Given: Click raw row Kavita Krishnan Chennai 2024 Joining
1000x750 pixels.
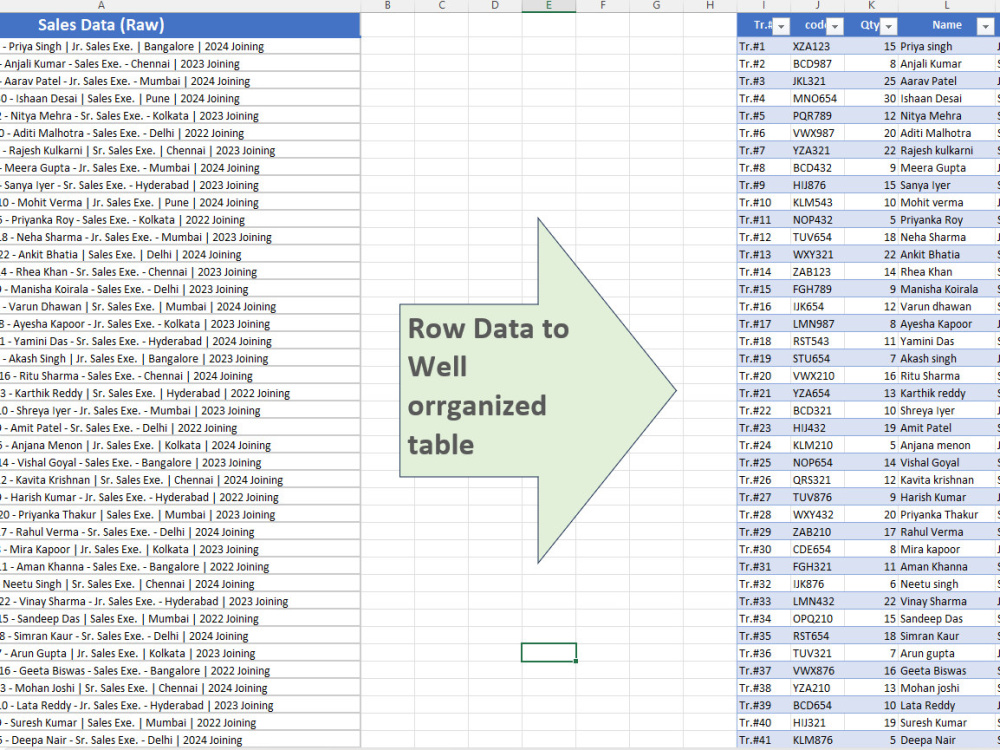Looking at the screenshot, I should coord(180,480).
